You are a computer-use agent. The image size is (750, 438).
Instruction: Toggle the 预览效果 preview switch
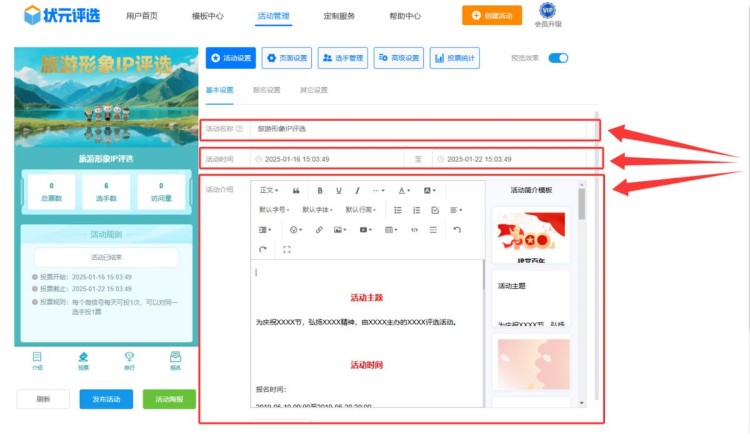(x=558, y=58)
